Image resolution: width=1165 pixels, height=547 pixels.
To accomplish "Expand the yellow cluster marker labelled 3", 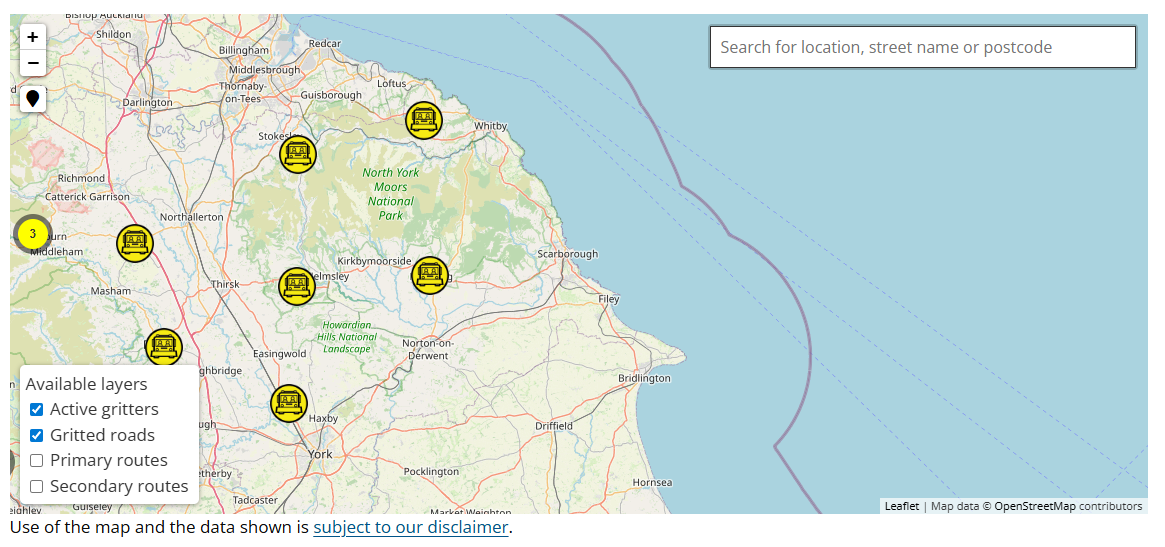I will coord(32,234).
